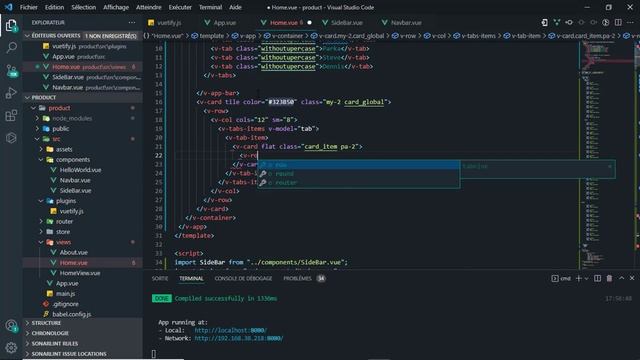Follow the Local localhost:8080 link
Viewport: 640px width, 360px height.
(231, 330)
